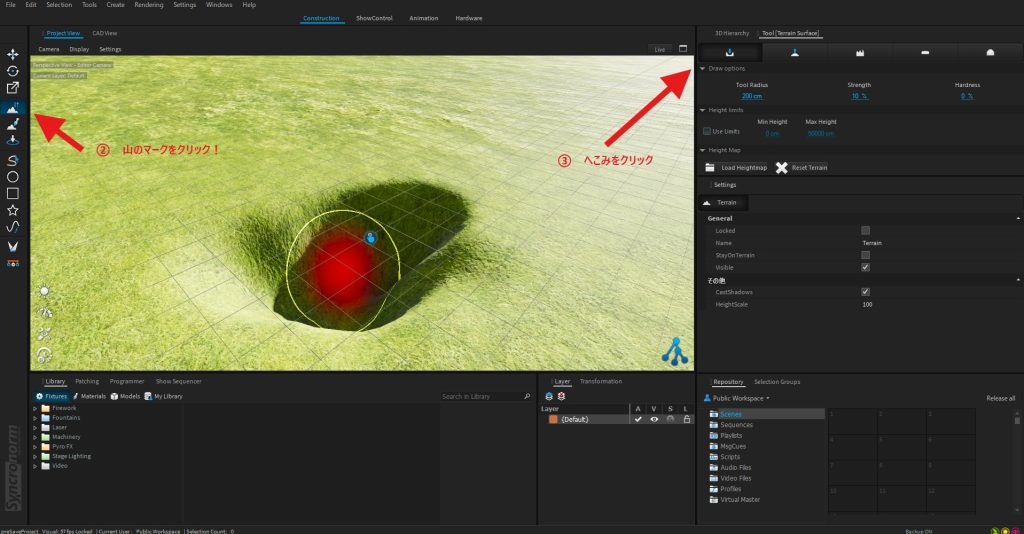Expand the Firework folder in Library

pos(35,408)
